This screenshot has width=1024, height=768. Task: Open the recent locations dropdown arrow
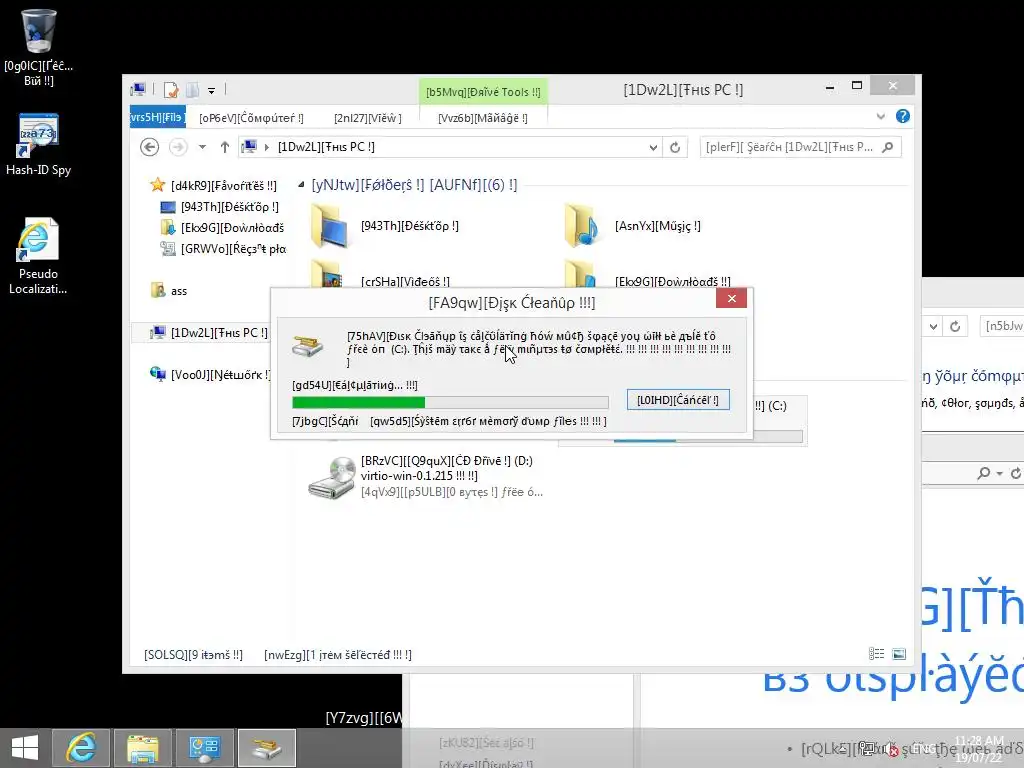click(x=202, y=147)
